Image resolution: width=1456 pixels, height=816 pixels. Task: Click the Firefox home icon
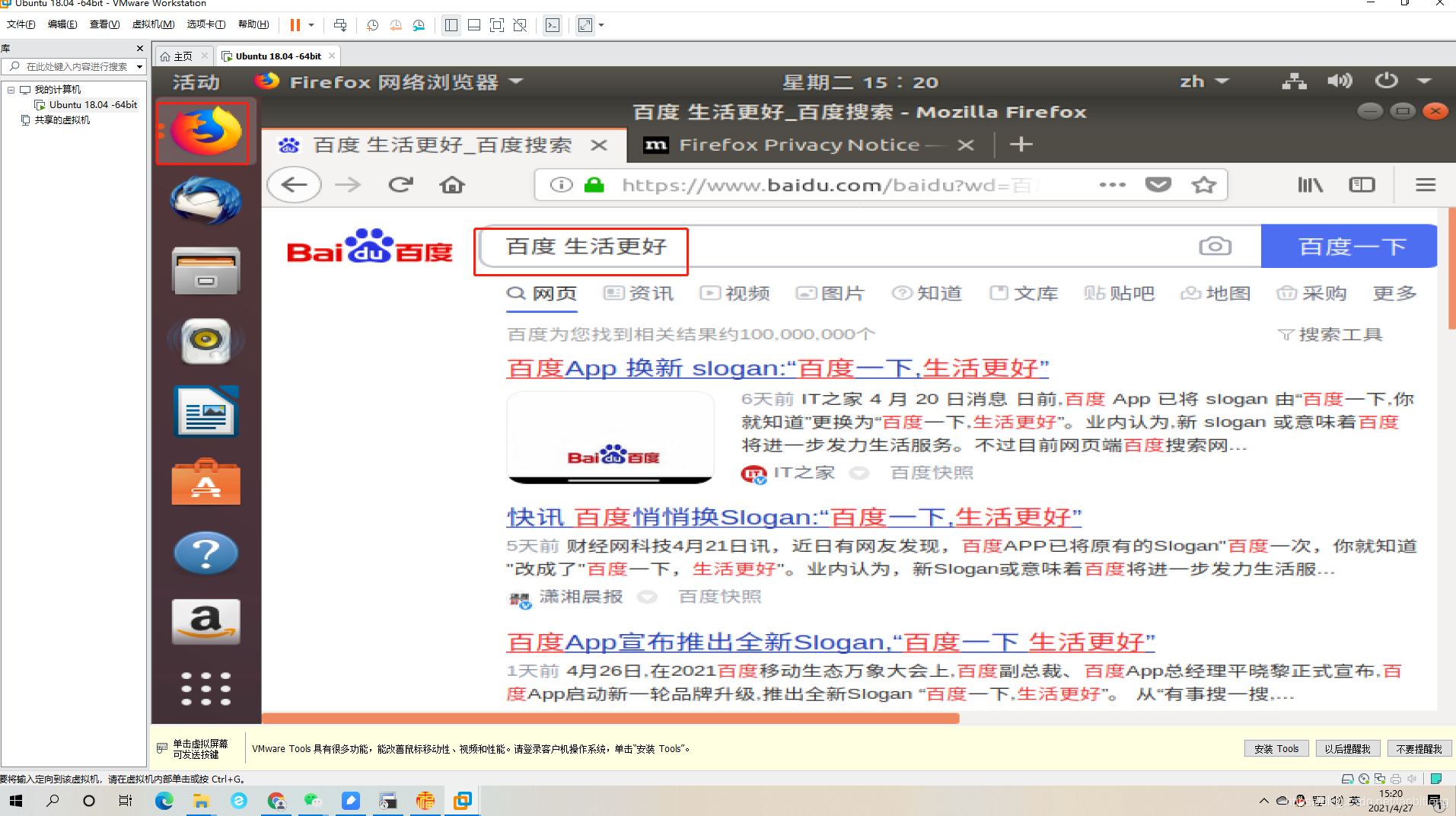[451, 184]
